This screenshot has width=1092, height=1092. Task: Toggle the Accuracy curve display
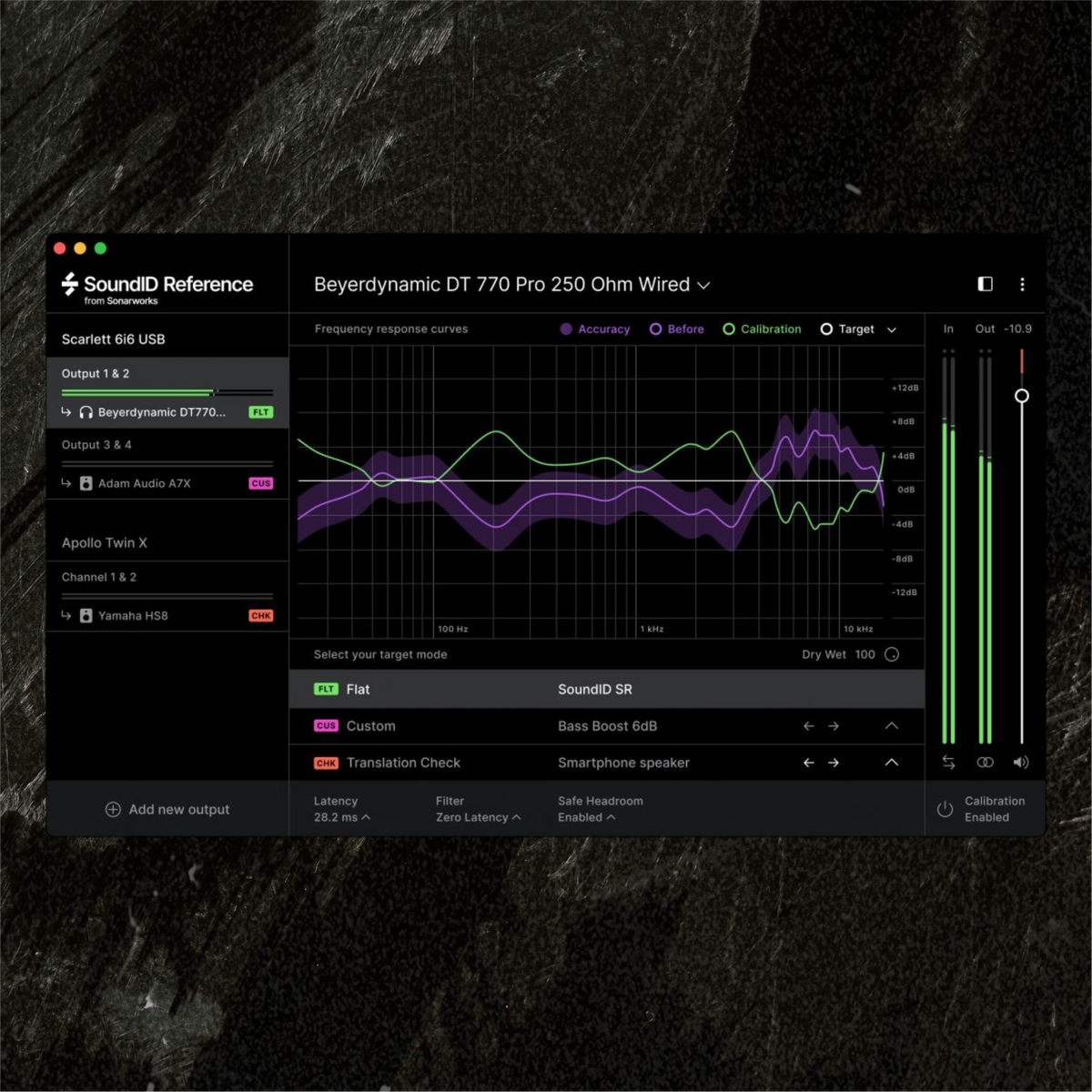[x=595, y=329]
